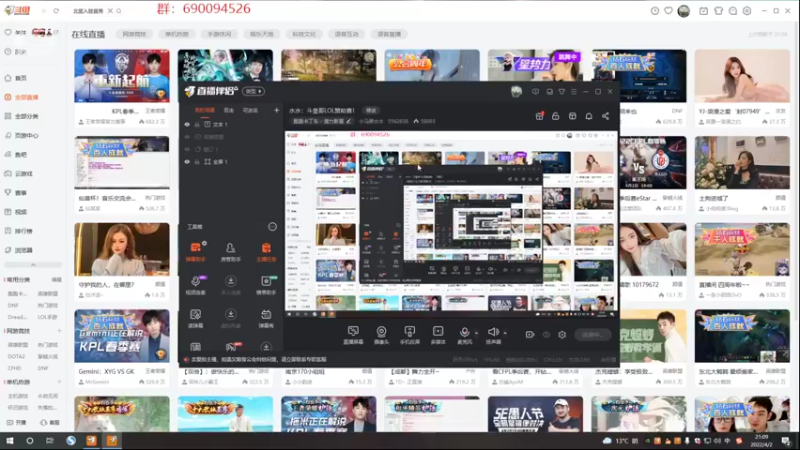Click the grayed start-stream button
Screen dimensions: 800x450
click(x=592, y=335)
